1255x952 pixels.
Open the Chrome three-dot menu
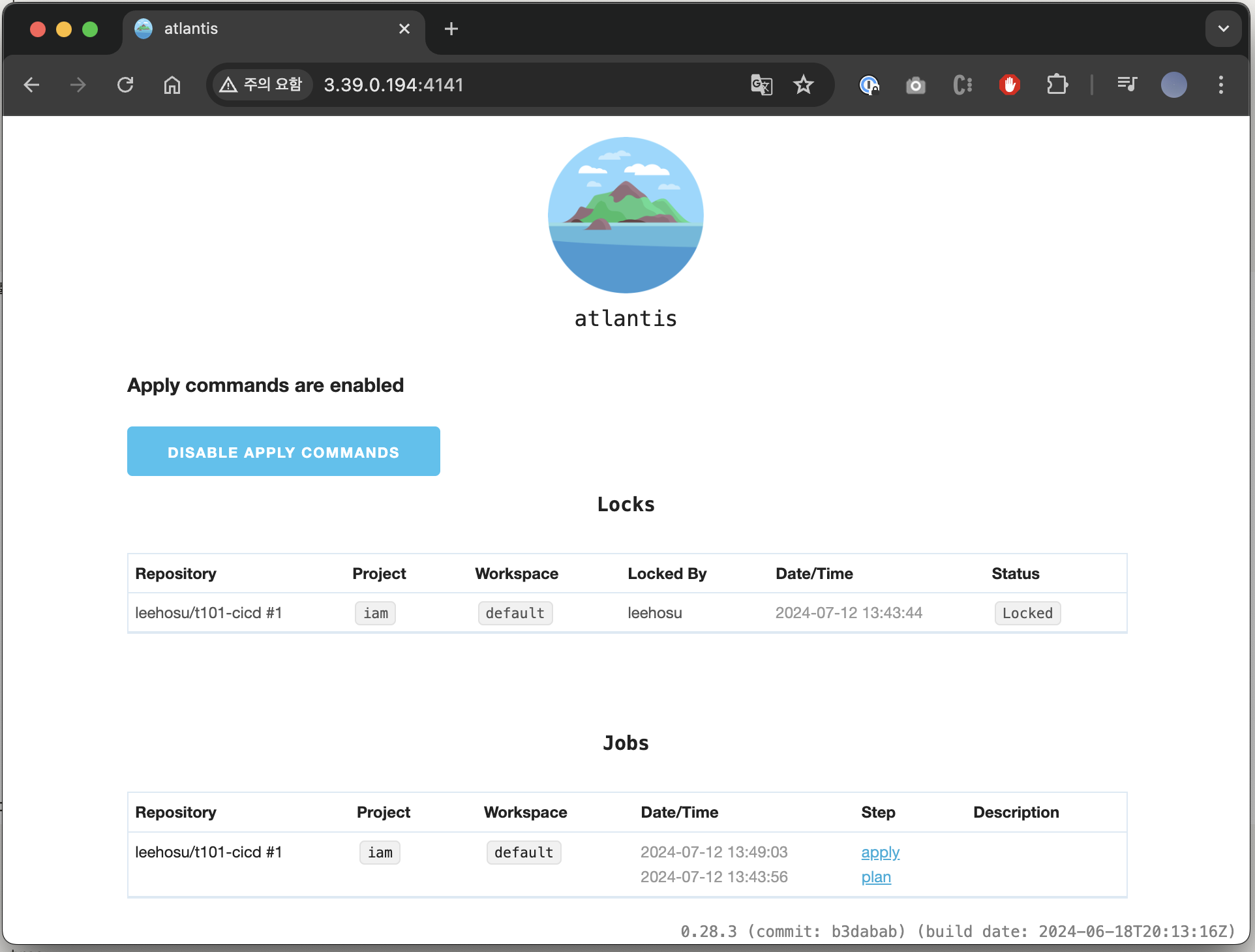click(x=1221, y=85)
